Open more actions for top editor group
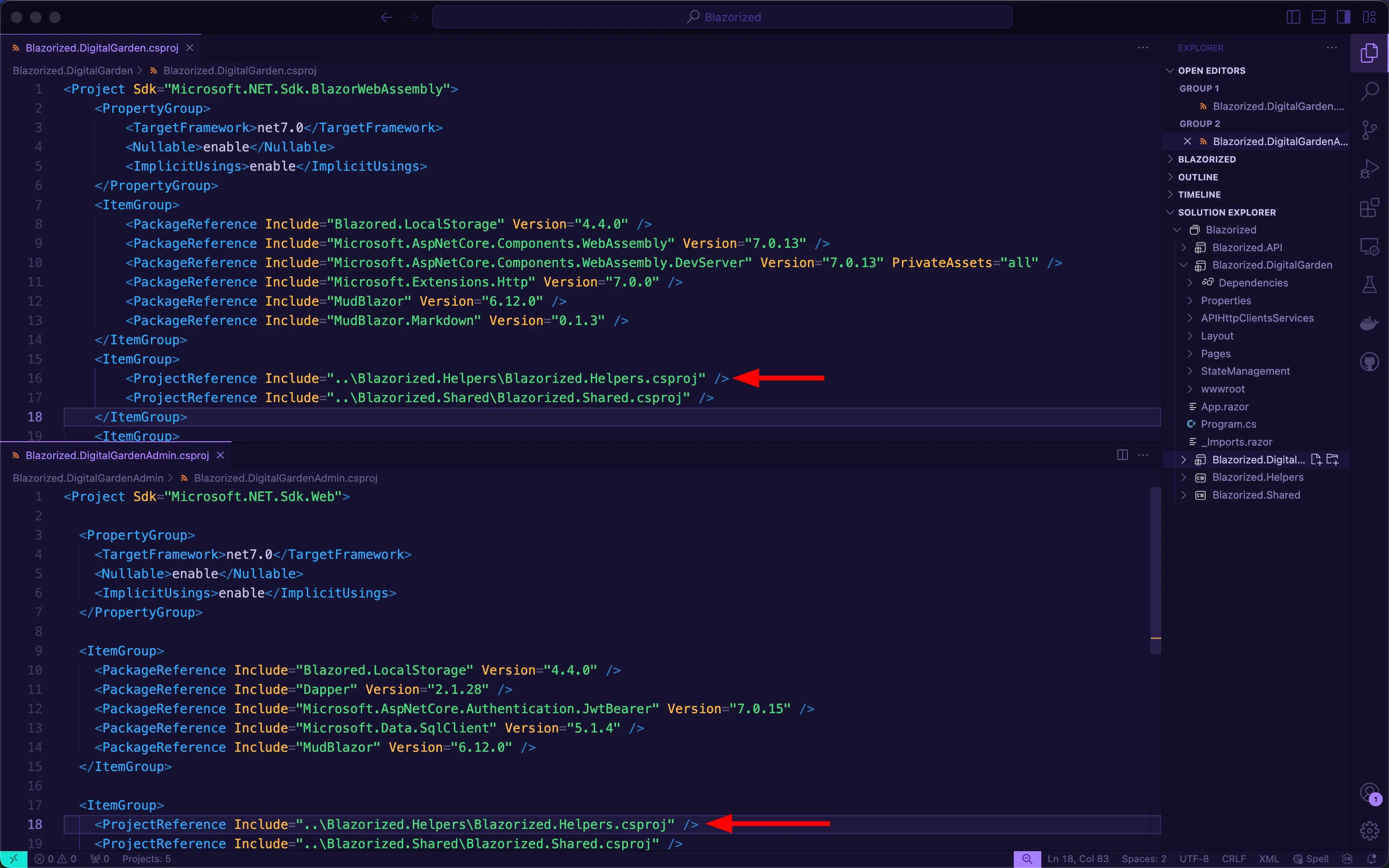The height and width of the screenshot is (868, 1389). (1144, 48)
